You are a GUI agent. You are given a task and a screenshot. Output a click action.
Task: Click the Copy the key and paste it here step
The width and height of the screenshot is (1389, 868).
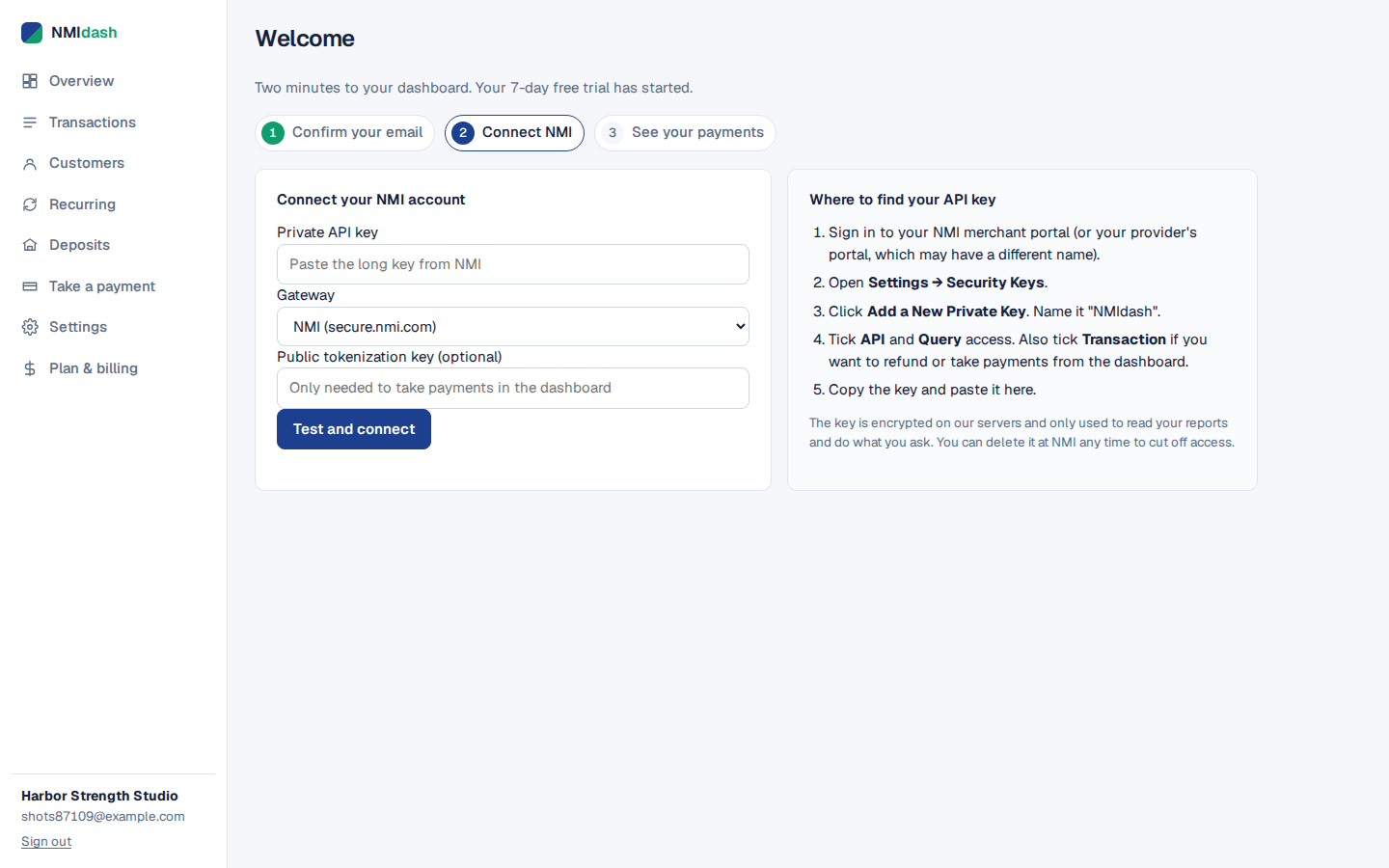tap(932, 390)
